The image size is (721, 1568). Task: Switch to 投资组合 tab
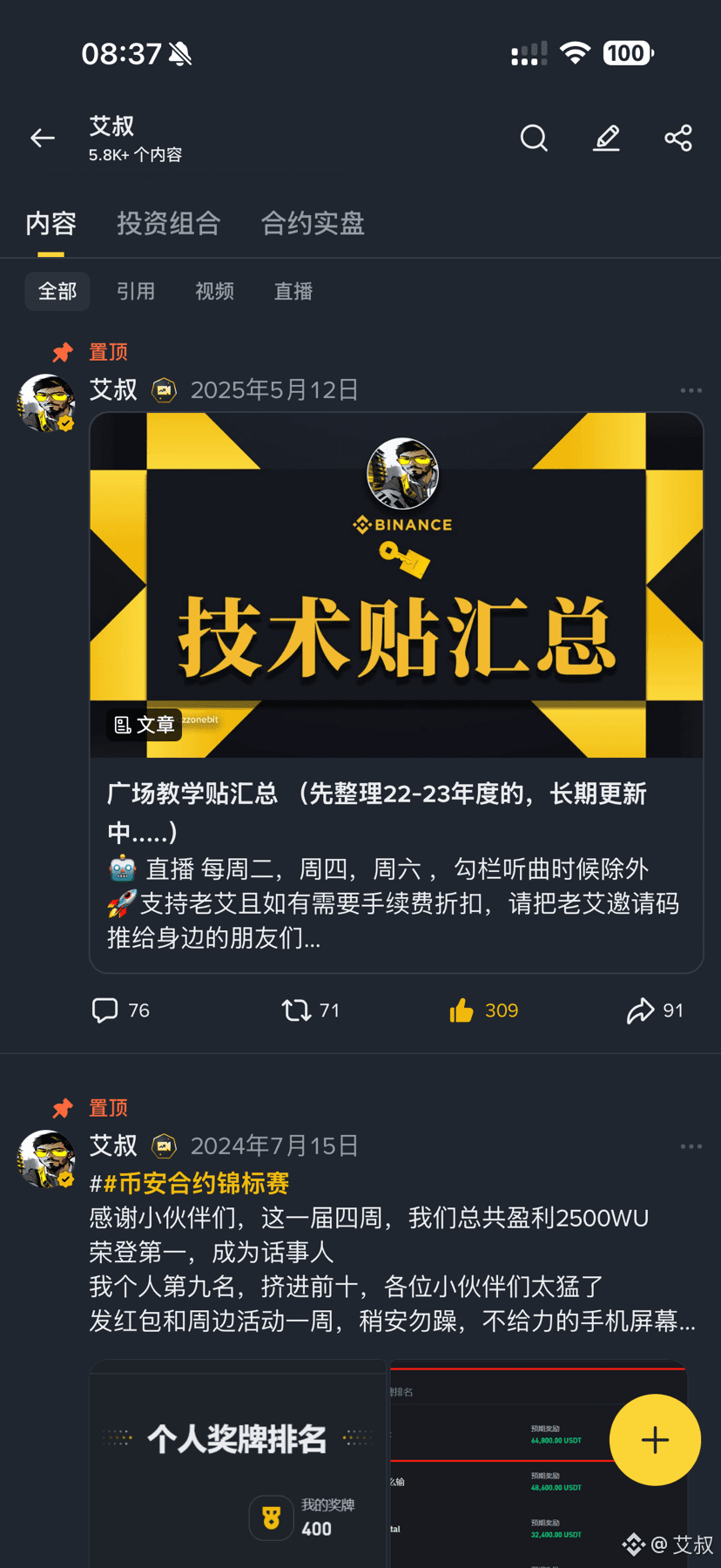coord(169,224)
